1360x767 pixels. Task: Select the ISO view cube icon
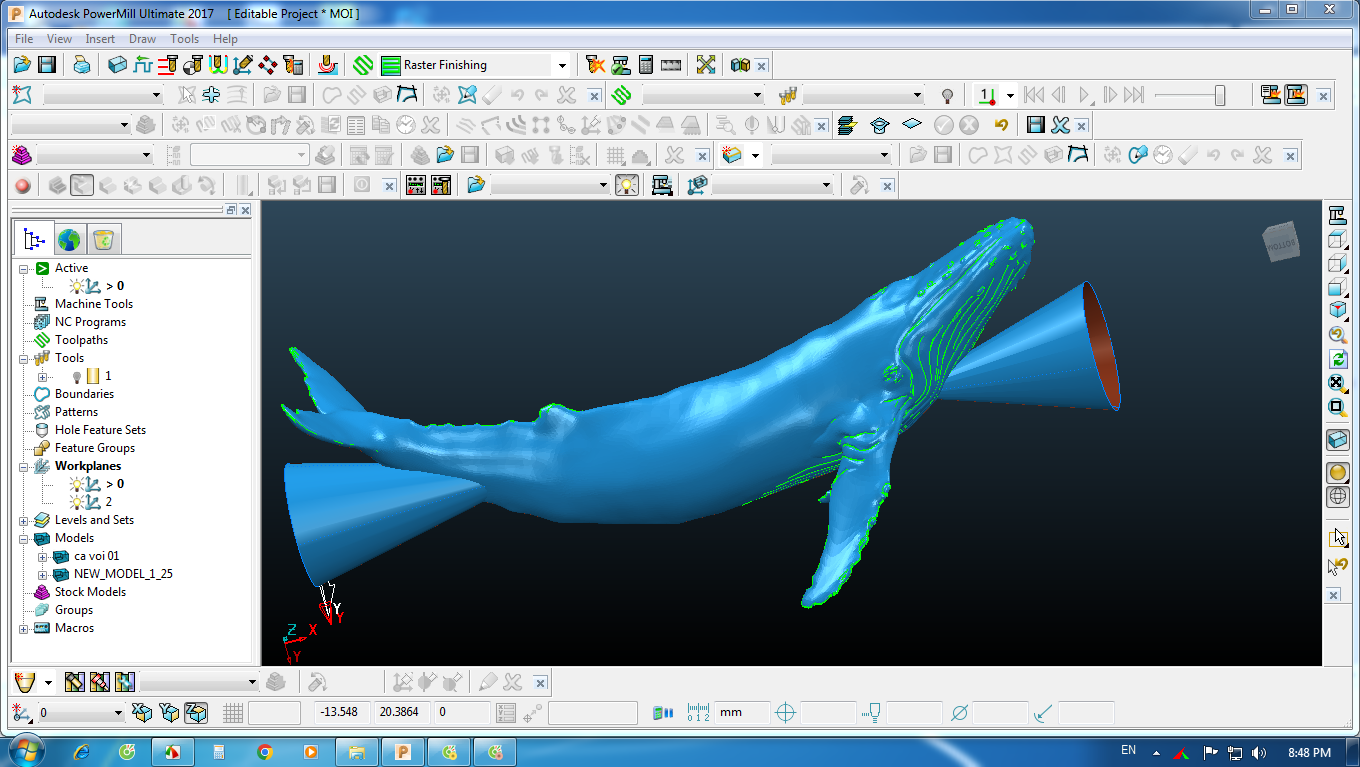pyautogui.click(x=1337, y=311)
